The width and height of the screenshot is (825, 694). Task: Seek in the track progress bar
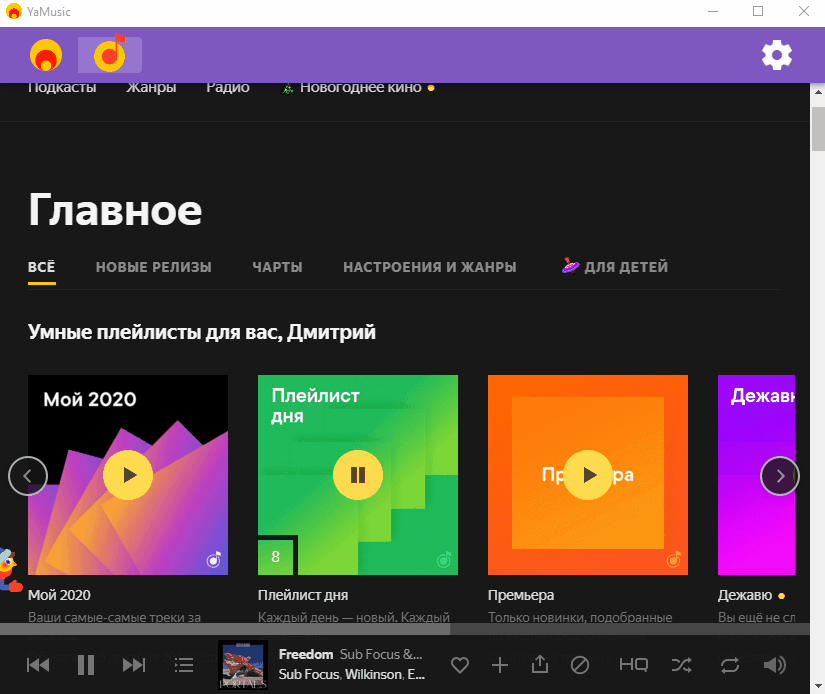tap(405, 629)
